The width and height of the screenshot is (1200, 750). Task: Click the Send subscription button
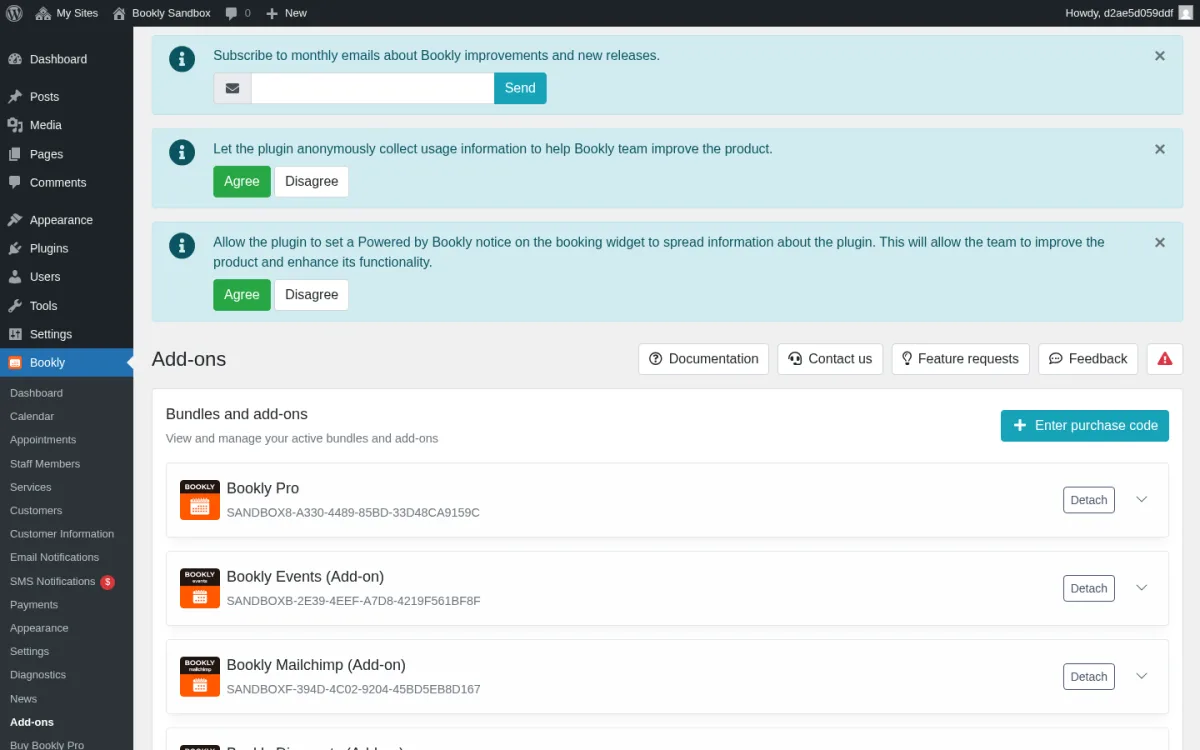520,88
